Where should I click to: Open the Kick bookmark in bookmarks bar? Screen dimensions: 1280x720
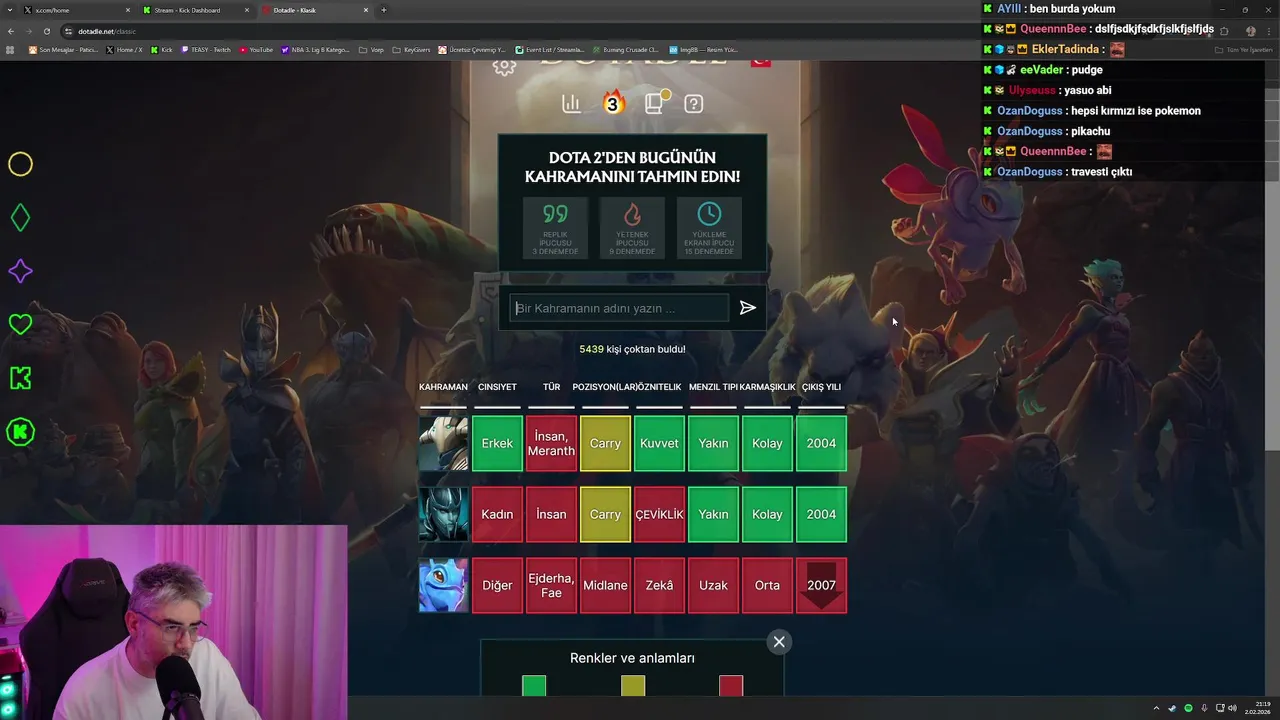pos(162,49)
